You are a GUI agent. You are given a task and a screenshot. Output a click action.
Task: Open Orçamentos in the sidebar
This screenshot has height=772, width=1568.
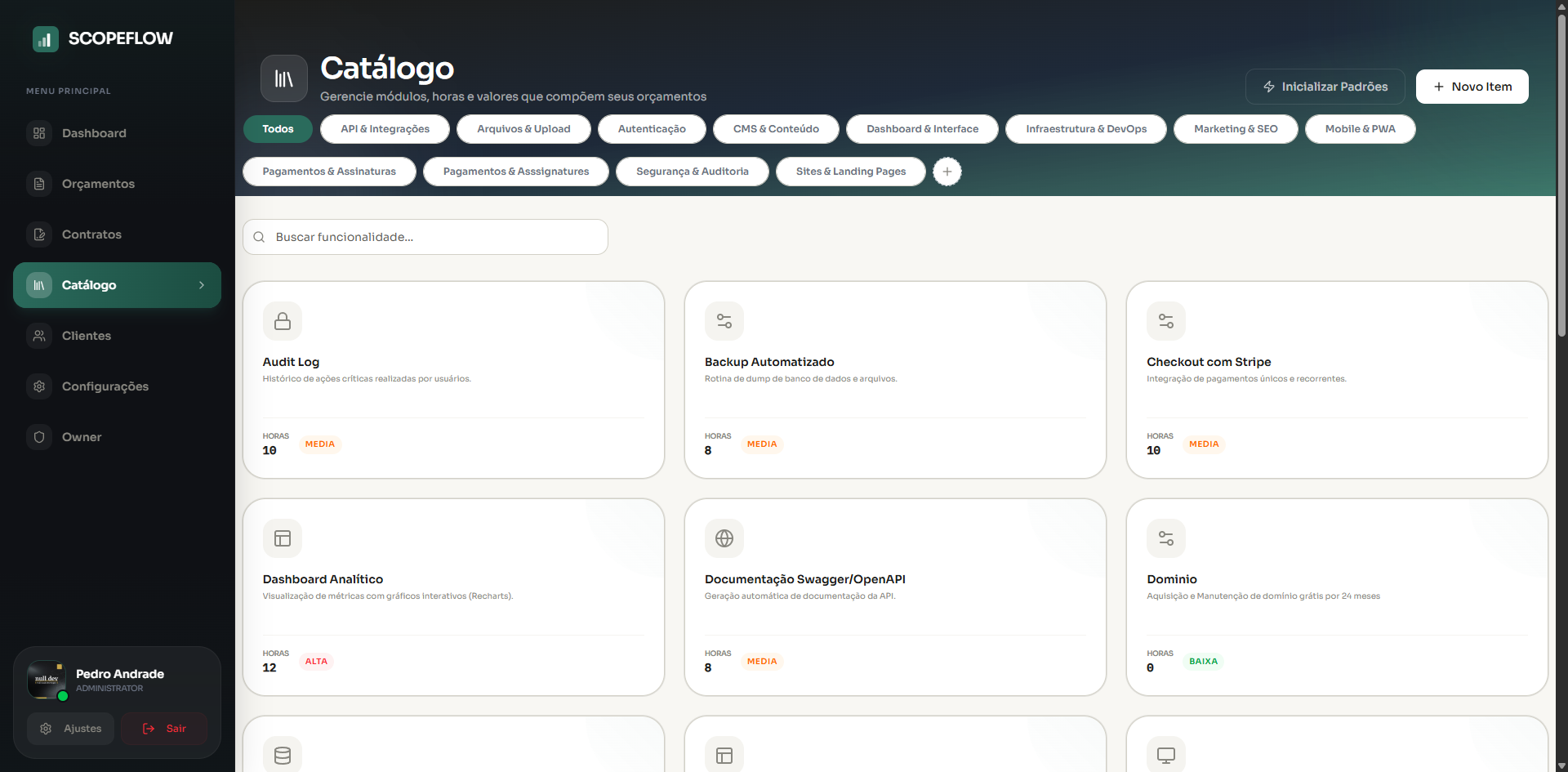point(117,184)
